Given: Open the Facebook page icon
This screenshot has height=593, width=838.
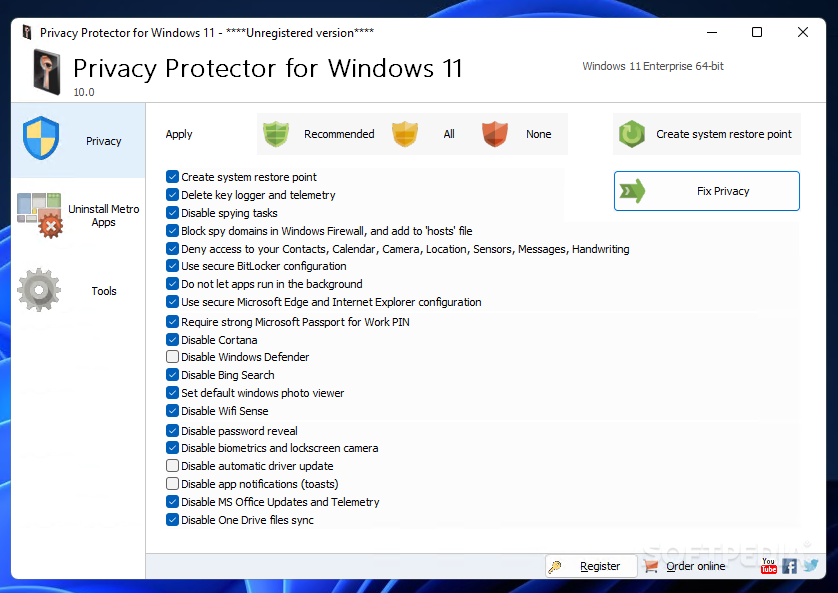Looking at the screenshot, I should pyautogui.click(x=790, y=566).
